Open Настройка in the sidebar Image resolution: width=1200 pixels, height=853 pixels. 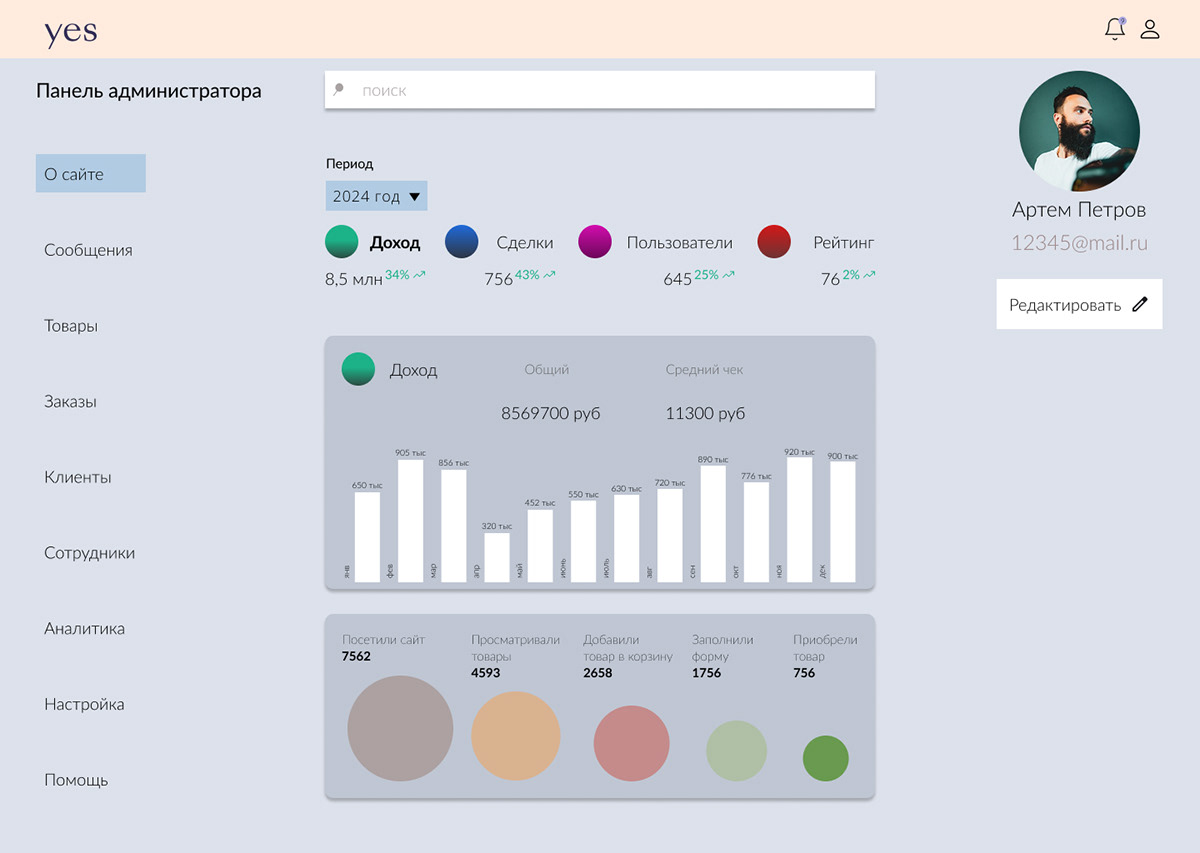click(84, 704)
